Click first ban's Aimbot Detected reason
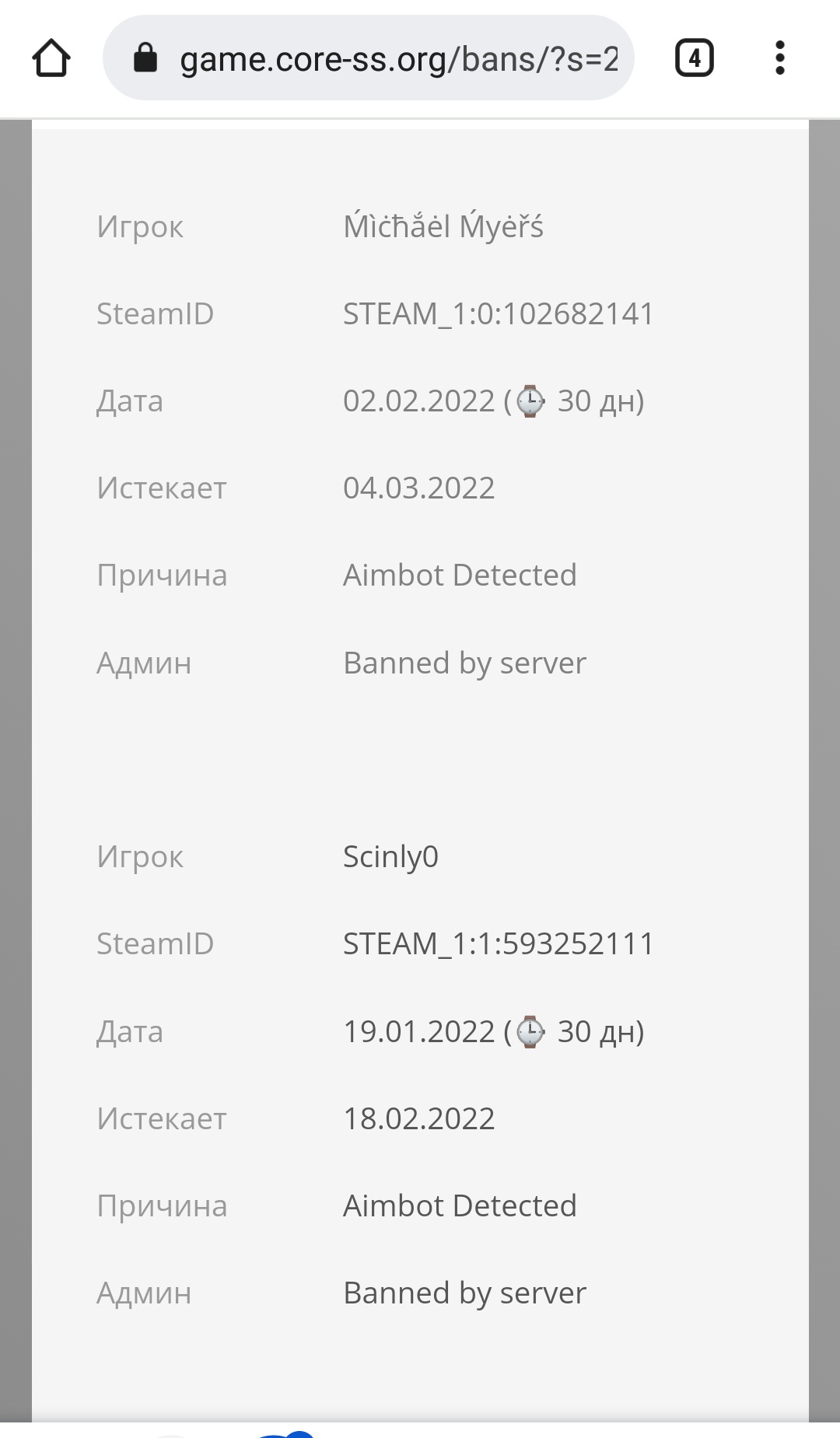The image size is (840, 1438). 460,576
